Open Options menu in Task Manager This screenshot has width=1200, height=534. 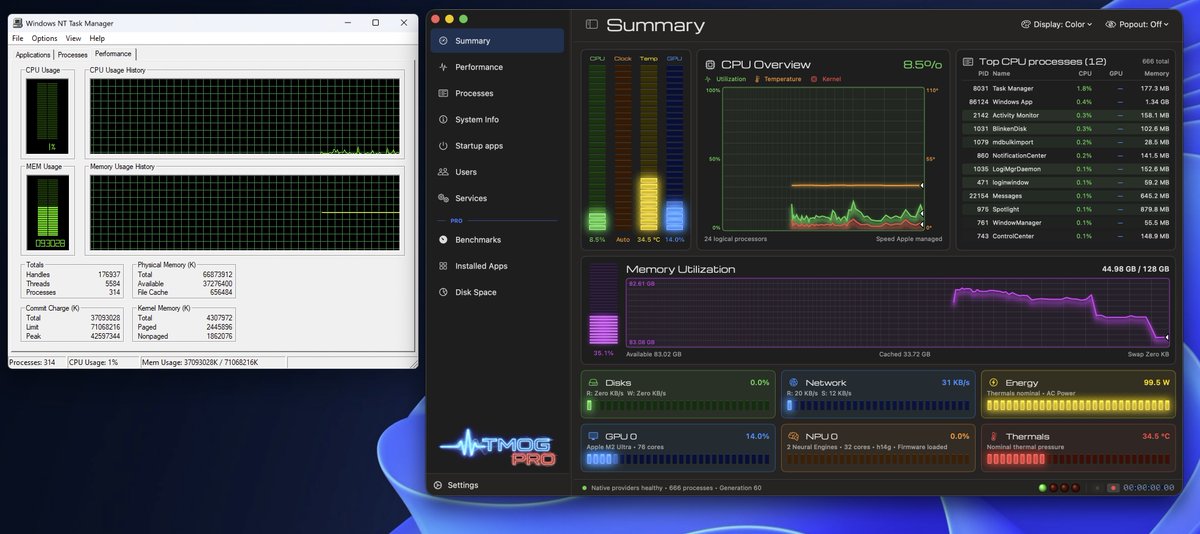pos(44,38)
